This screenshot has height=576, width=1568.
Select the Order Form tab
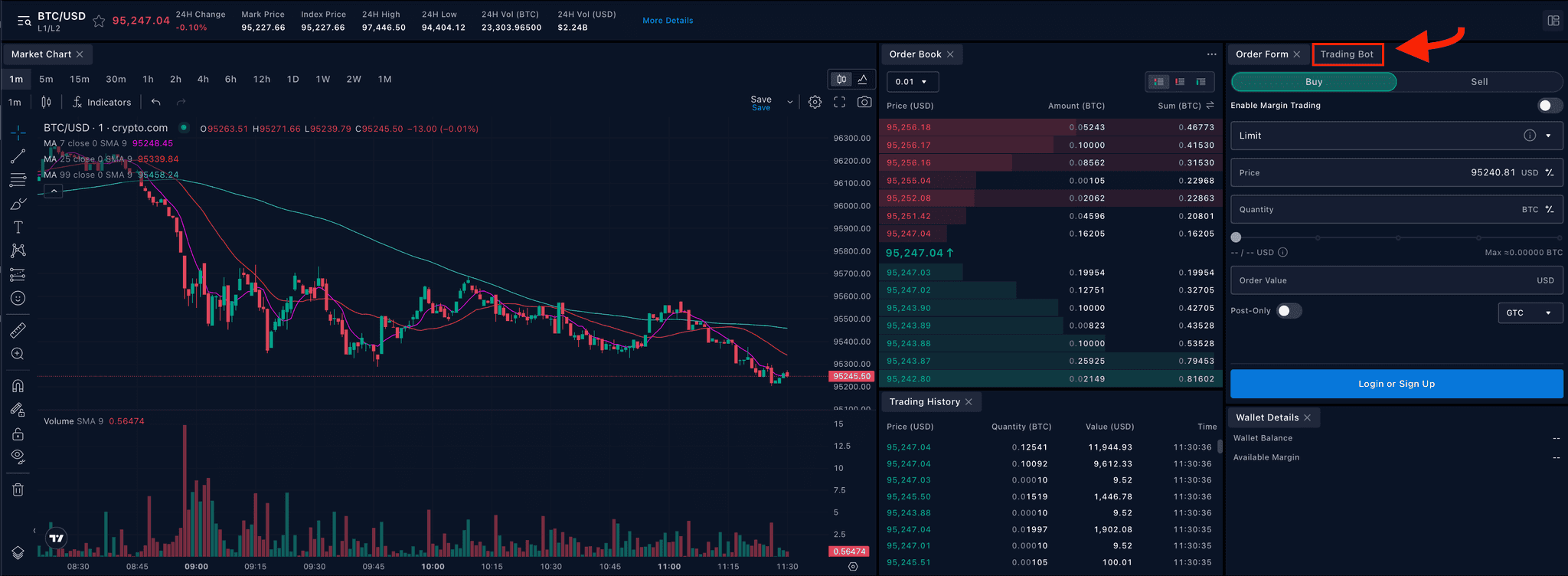point(1262,54)
